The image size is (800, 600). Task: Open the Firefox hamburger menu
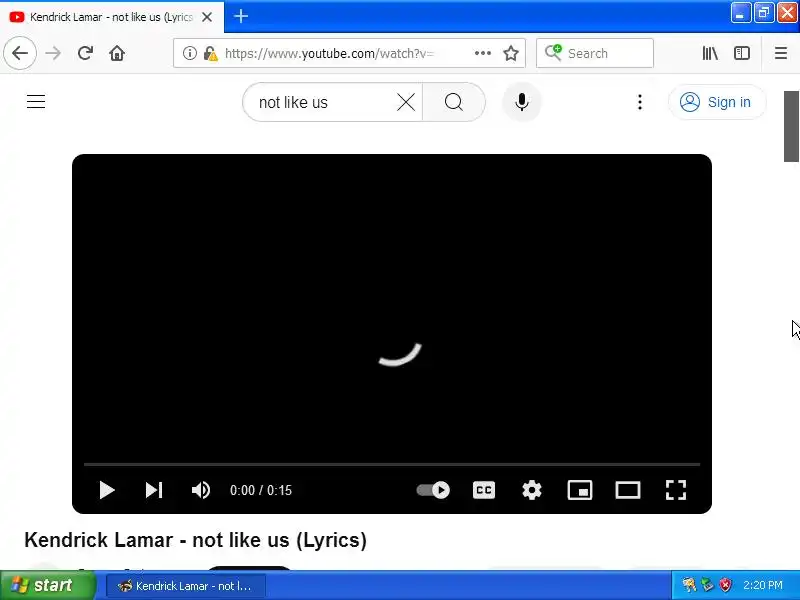781,53
